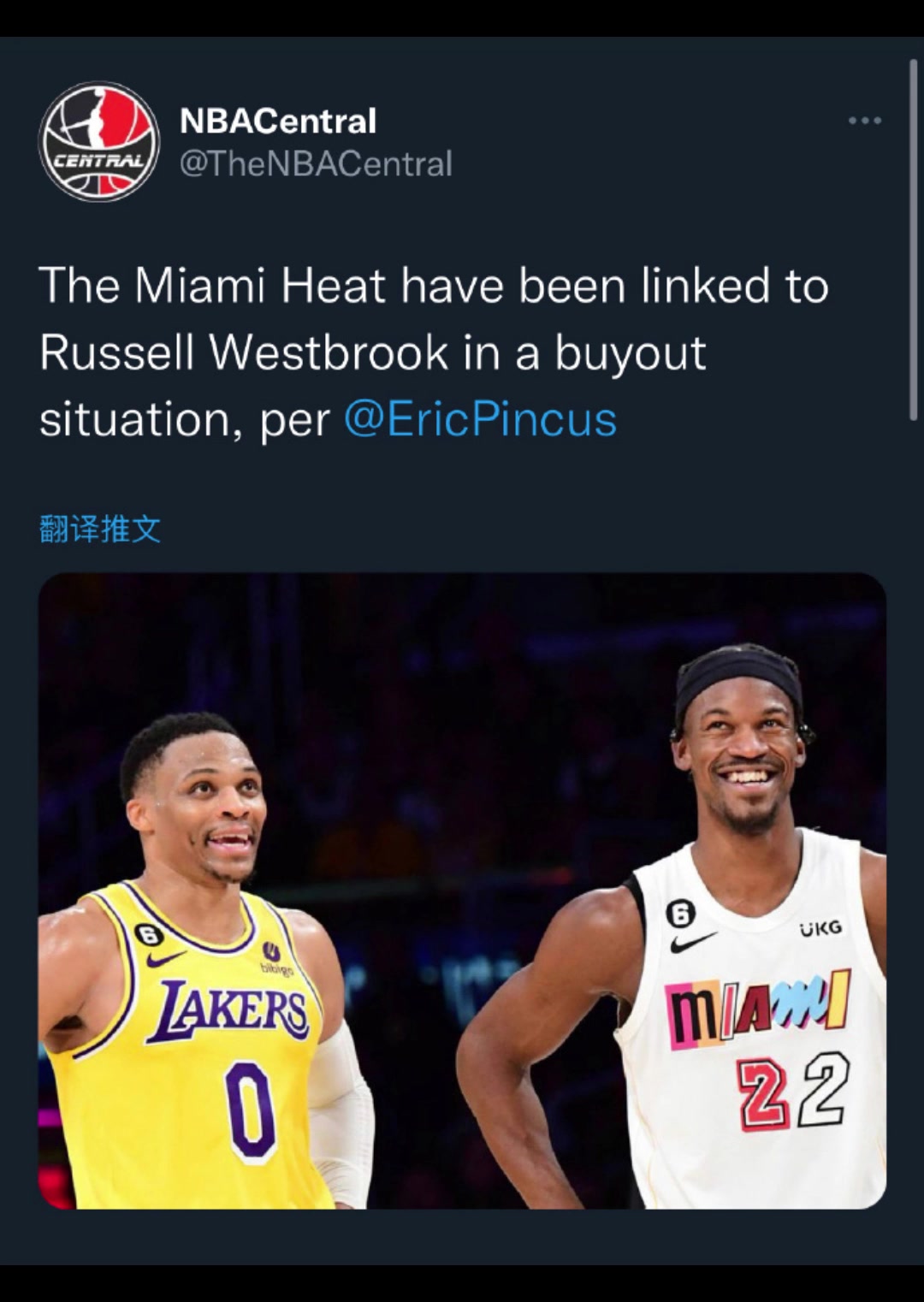Tap the words Russell Westbrook in the tweet
Image resolution: width=924 pixels, height=1302 pixels.
[x=244, y=352]
